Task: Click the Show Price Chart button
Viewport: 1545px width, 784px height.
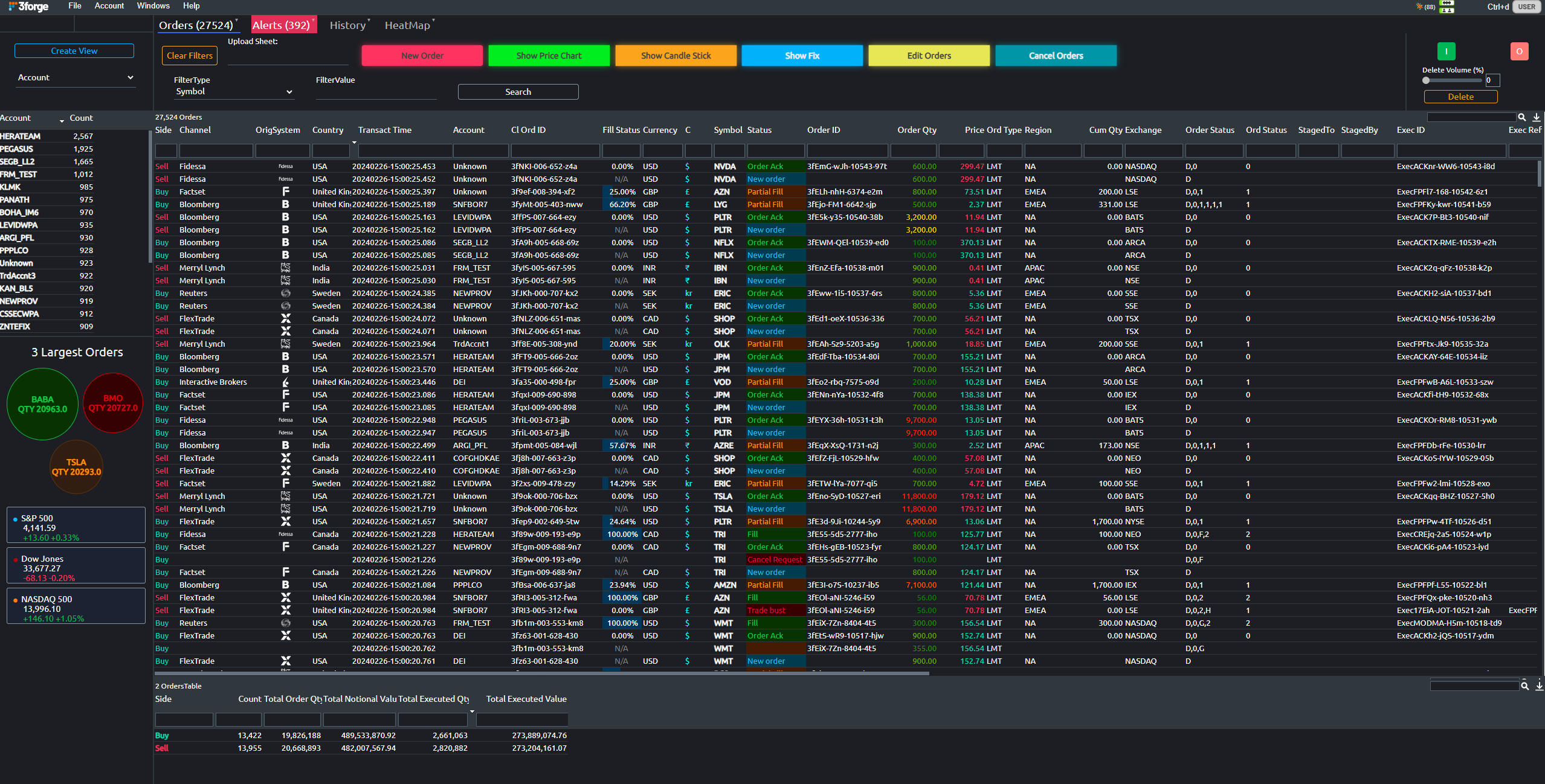Action: click(549, 56)
